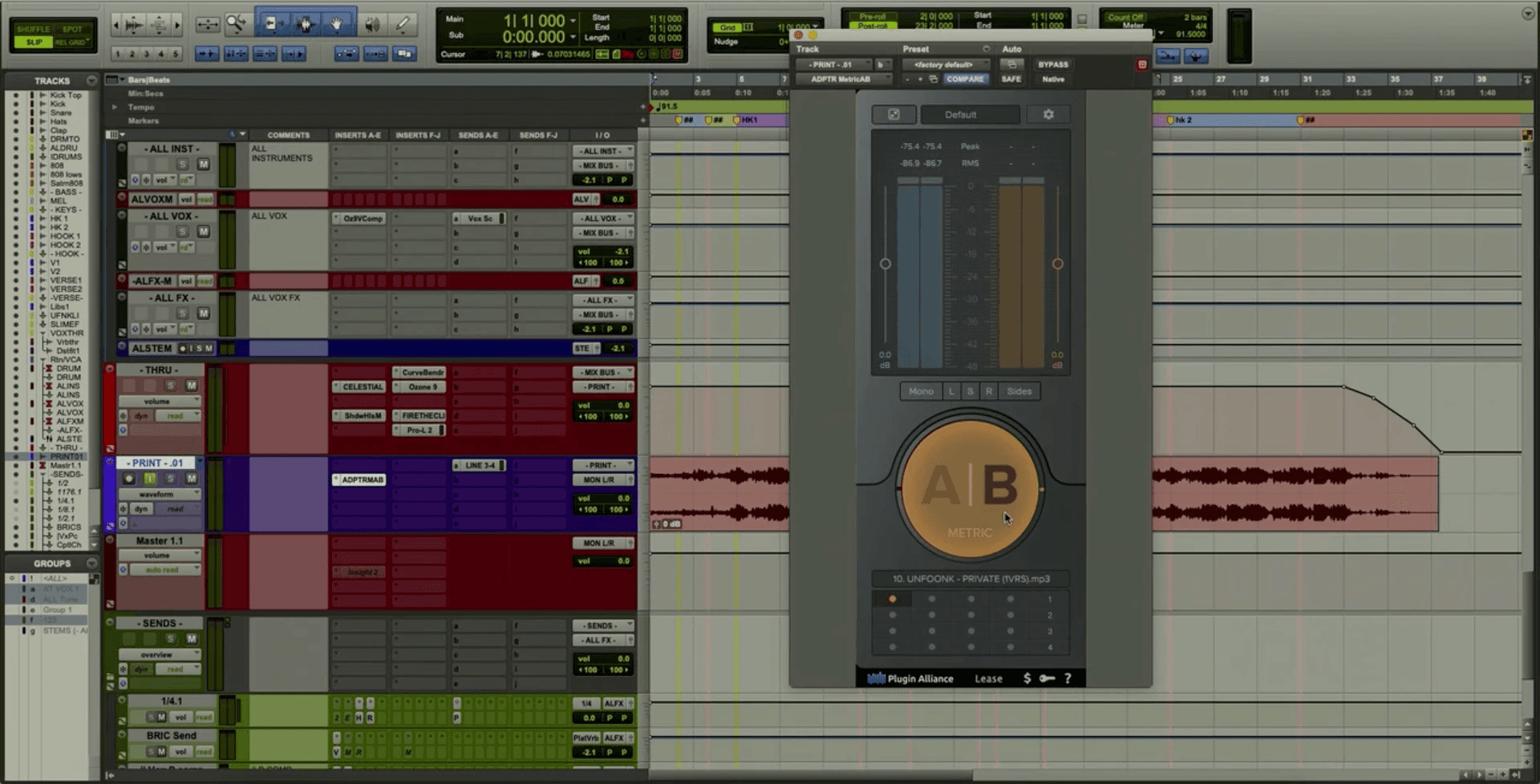Click the Default preset name bar in MetricAB
The height and width of the screenshot is (784, 1540).
(970, 115)
